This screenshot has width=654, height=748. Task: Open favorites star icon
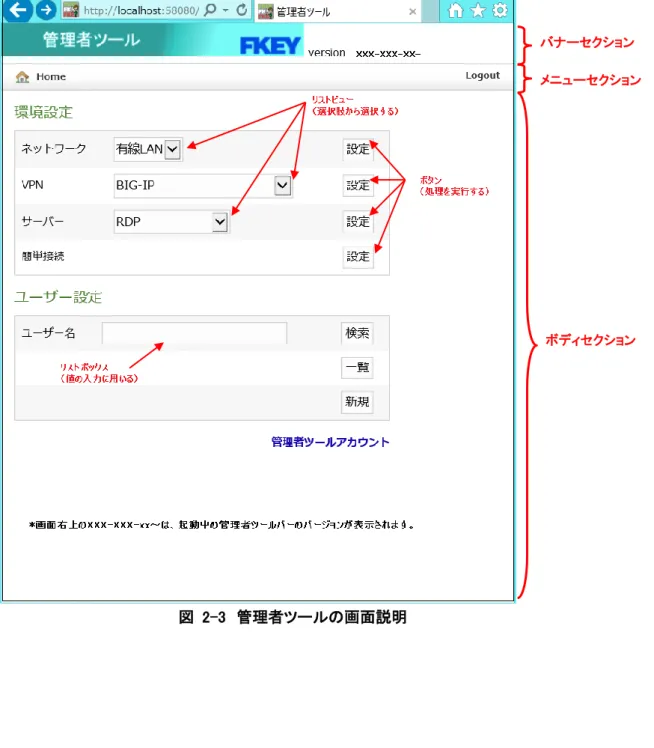tap(478, 10)
